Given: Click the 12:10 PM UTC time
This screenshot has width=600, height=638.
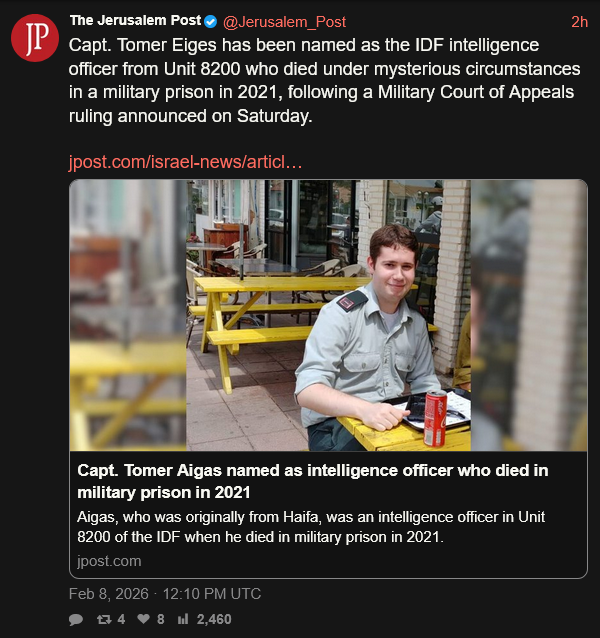Looking at the screenshot, I should coord(213,594).
